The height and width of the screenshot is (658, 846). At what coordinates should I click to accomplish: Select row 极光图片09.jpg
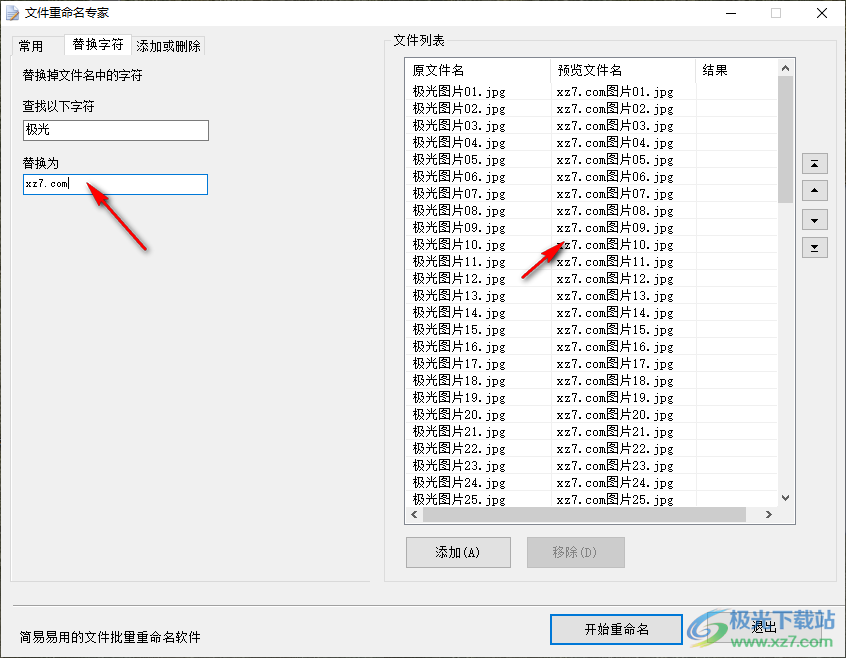click(591, 228)
